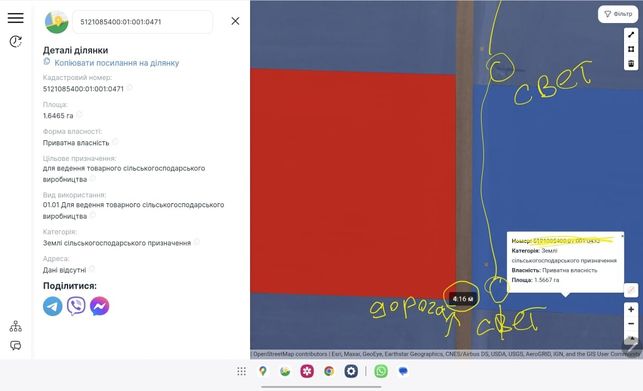Share parcel via Messenger
Image resolution: width=643 pixels, height=391 pixels.
100,306
